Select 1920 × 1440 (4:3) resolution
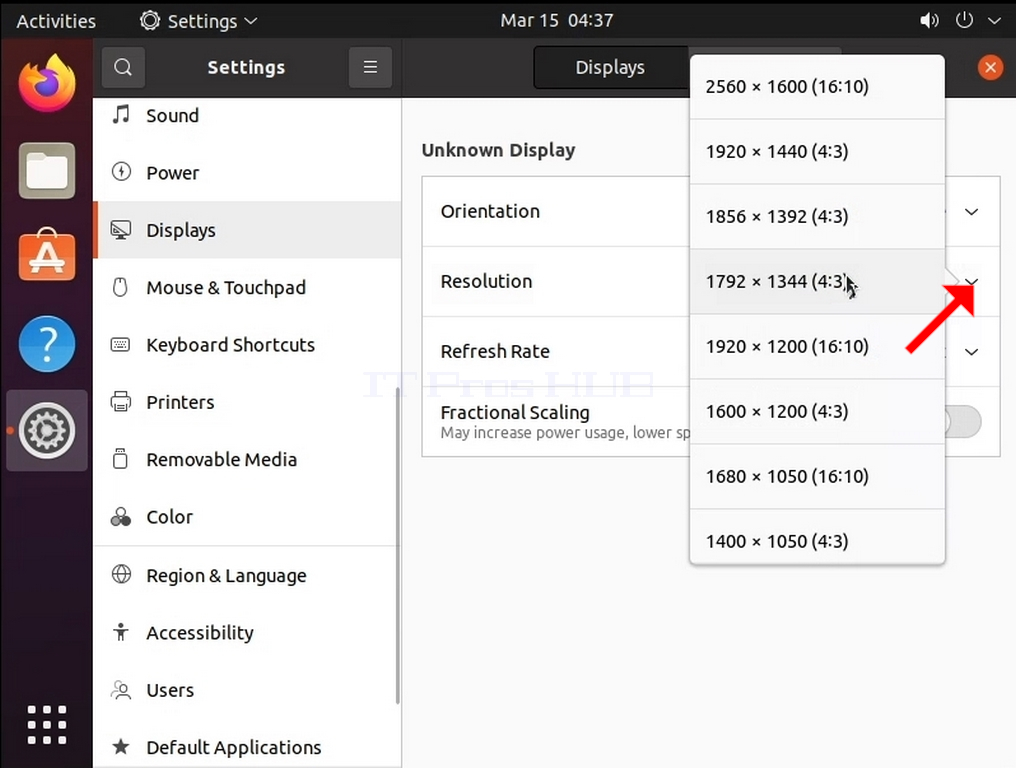1016x768 pixels. click(817, 152)
